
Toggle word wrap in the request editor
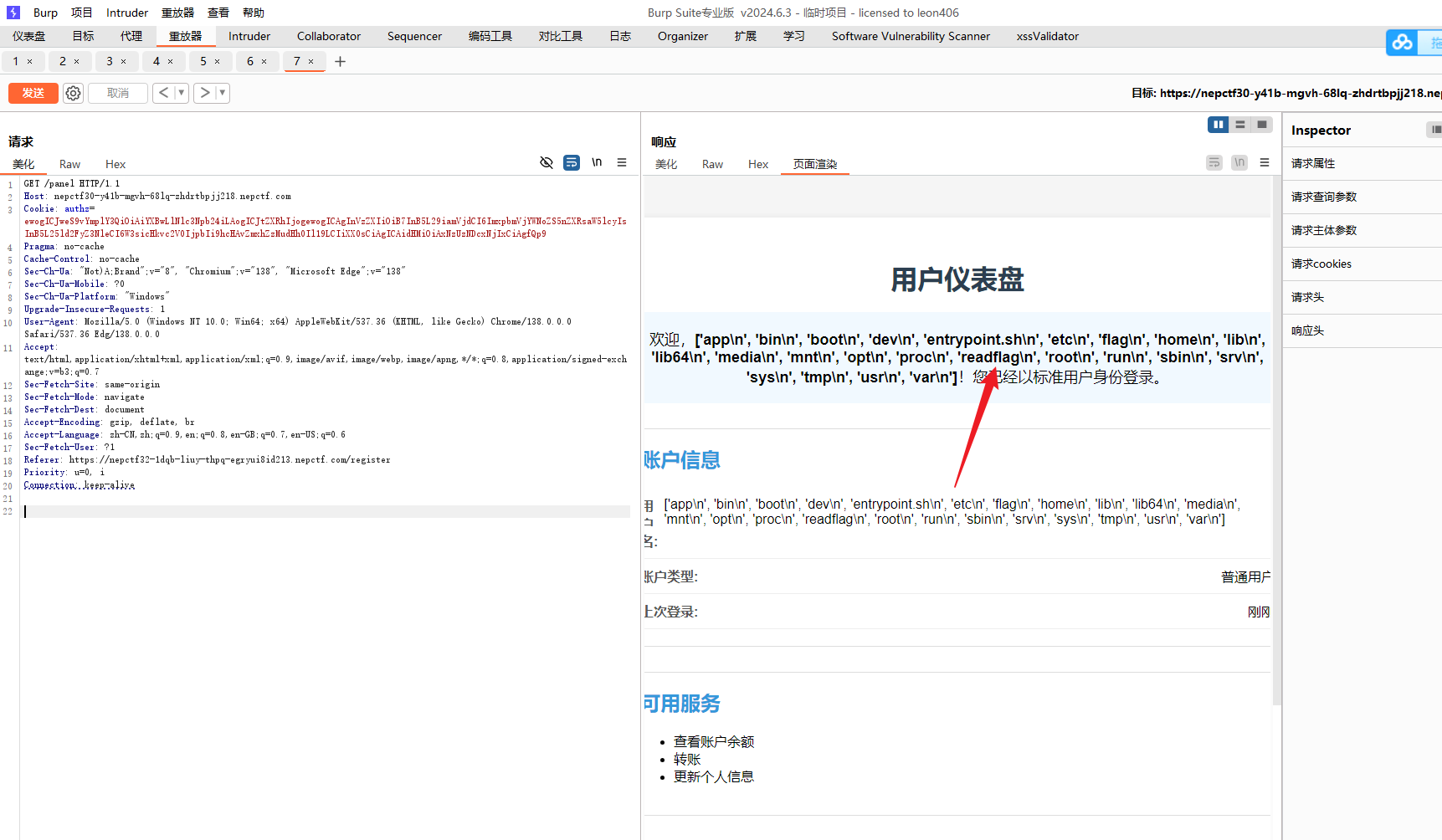pos(572,162)
